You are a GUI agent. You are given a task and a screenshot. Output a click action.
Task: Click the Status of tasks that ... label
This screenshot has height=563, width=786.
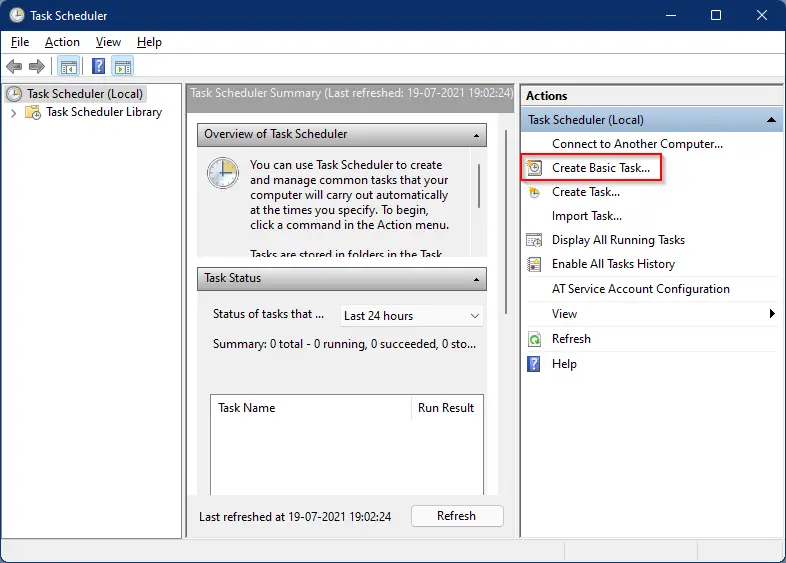(x=268, y=314)
